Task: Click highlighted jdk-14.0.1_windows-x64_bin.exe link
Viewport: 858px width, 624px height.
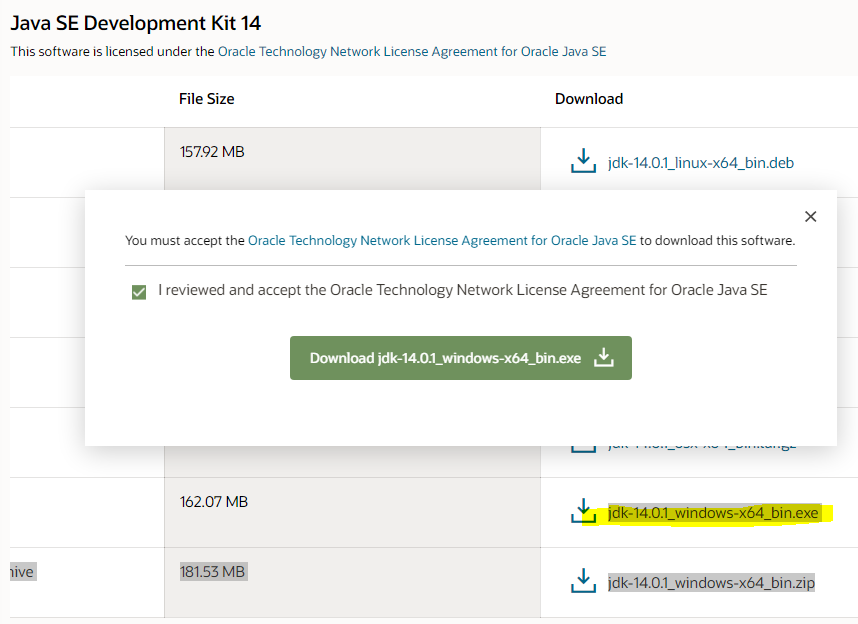Action: (x=713, y=513)
